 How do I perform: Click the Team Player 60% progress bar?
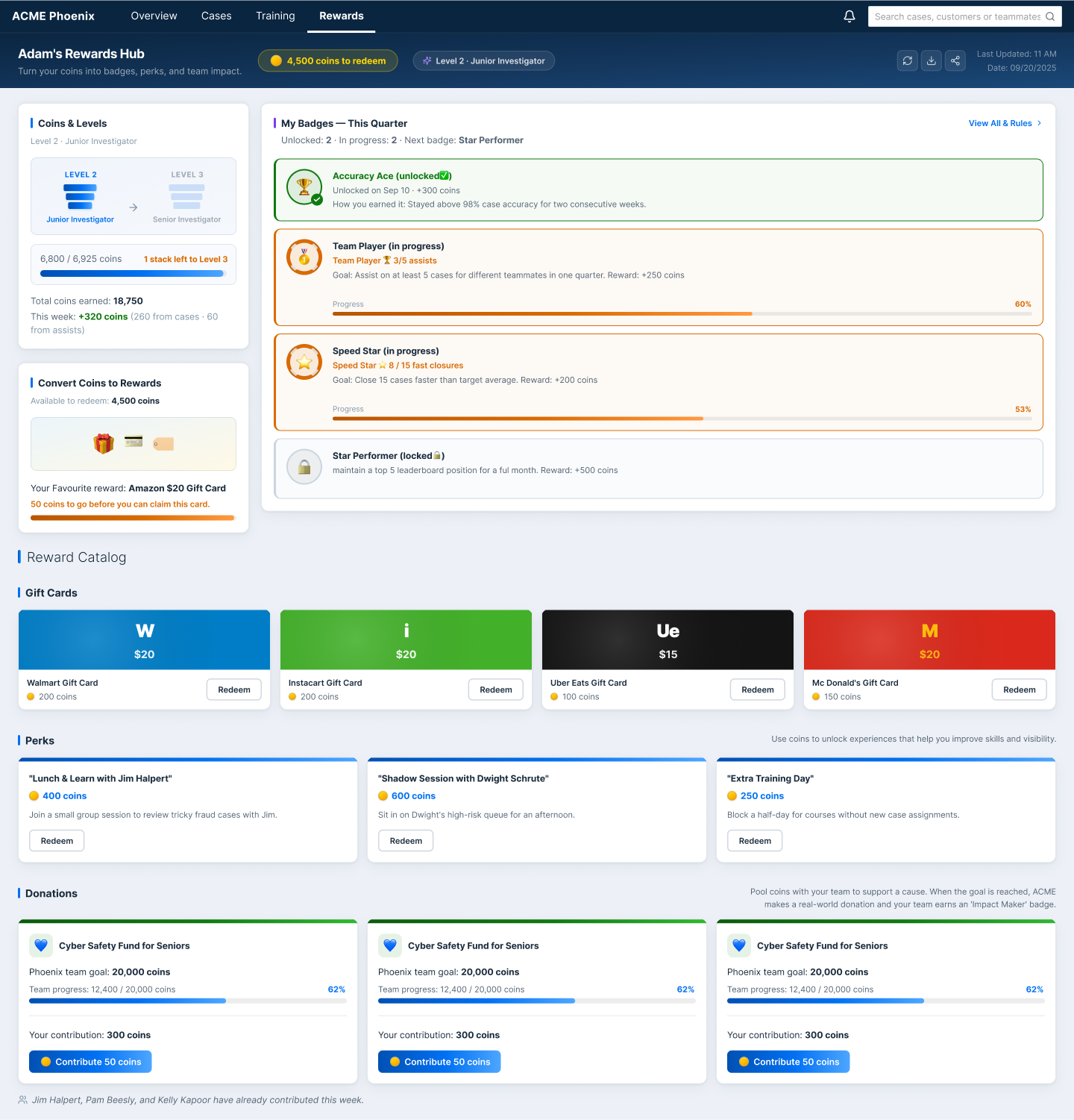pos(682,314)
